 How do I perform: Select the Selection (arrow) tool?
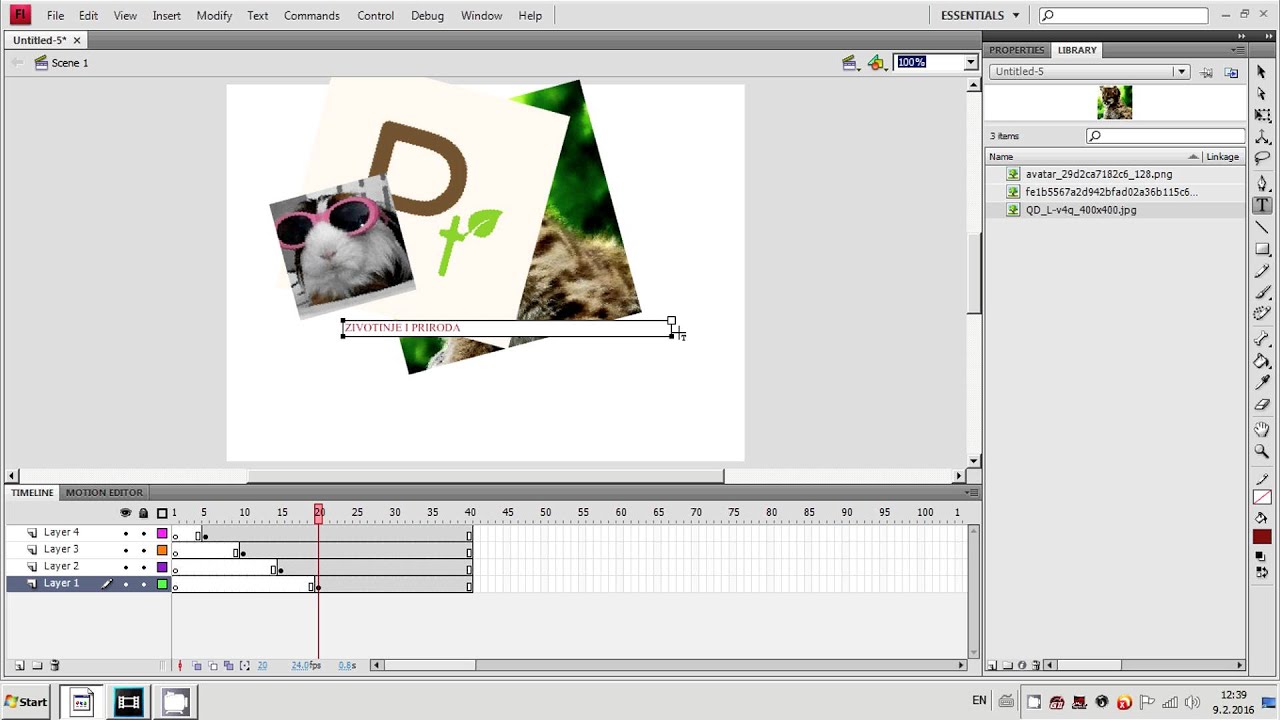(1262, 72)
